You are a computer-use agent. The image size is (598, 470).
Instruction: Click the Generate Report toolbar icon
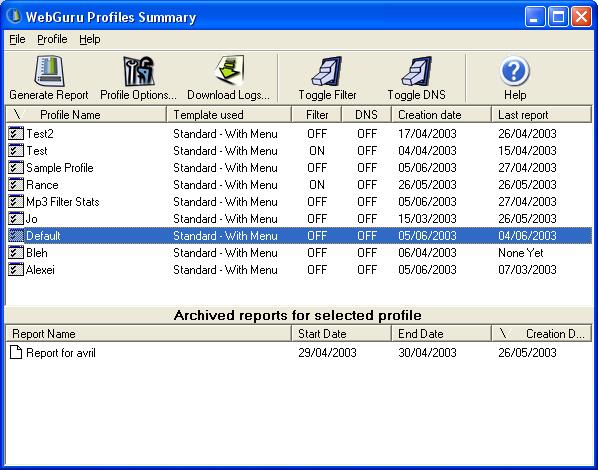coord(49,71)
